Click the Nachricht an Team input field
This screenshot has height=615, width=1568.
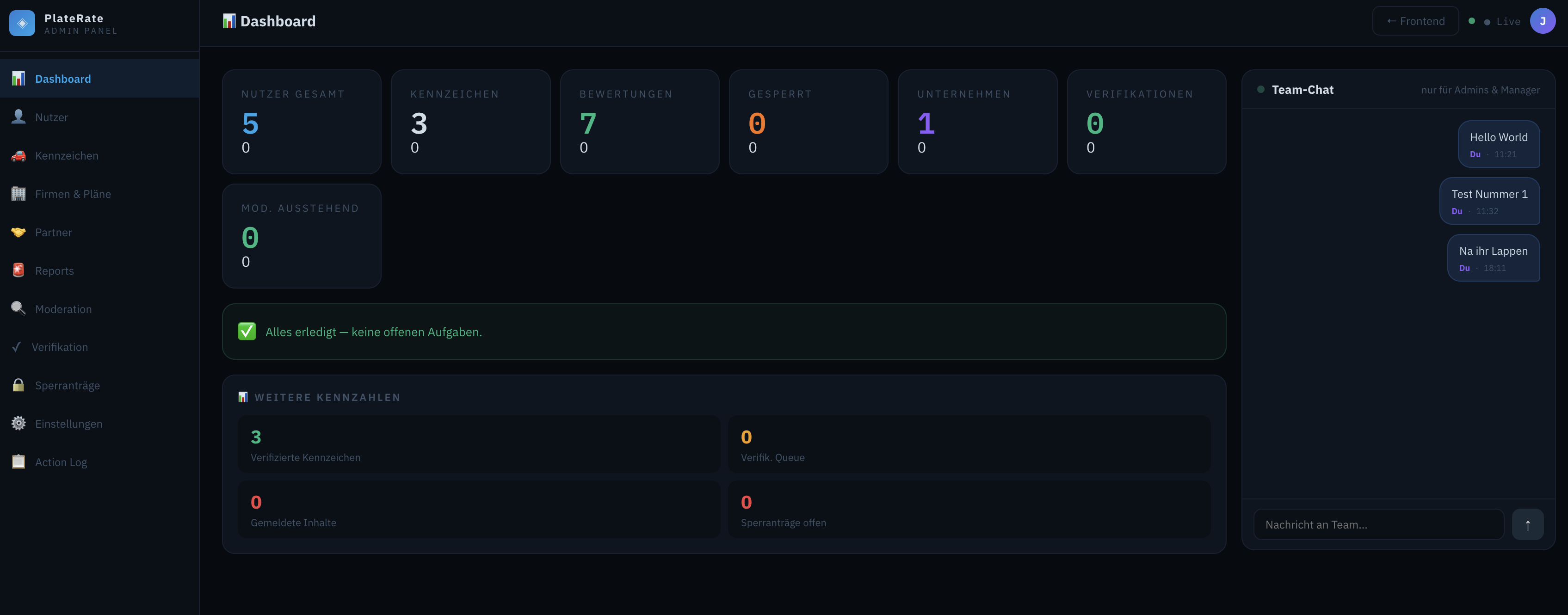point(1379,524)
